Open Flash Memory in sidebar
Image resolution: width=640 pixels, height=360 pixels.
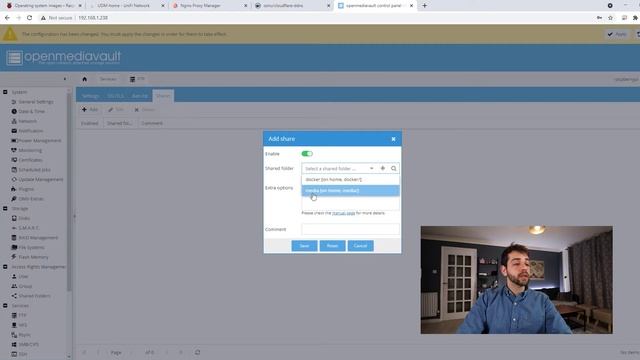pyautogui.click(x=33, y=257)
